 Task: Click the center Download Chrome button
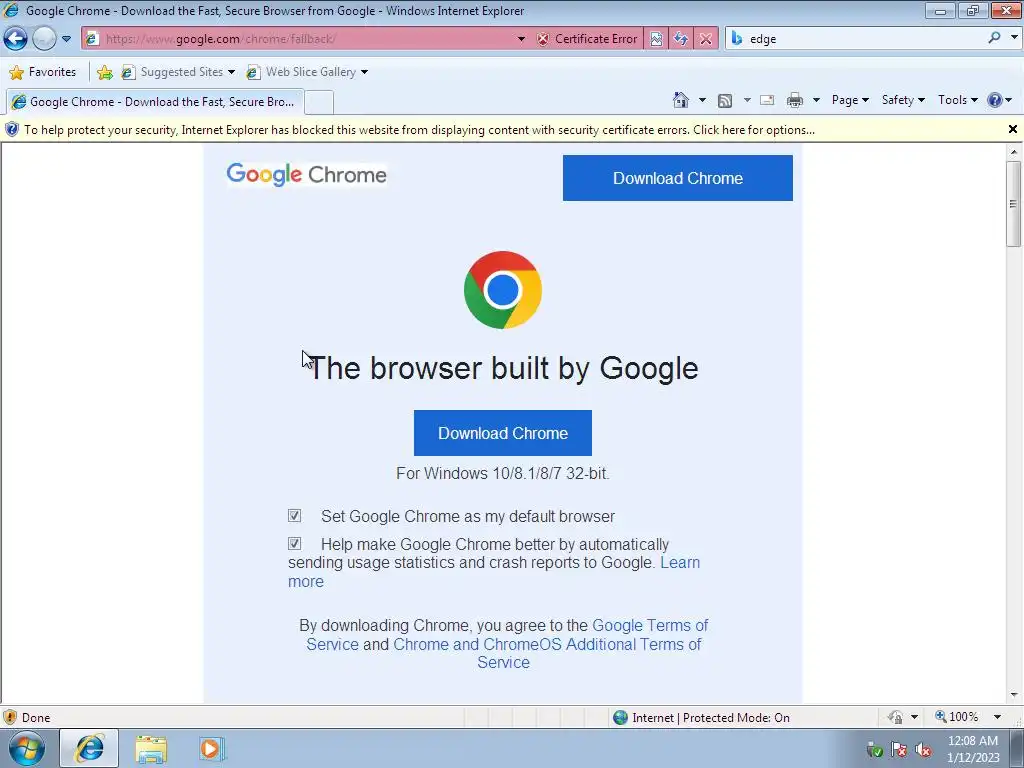[x=503, y=433]
